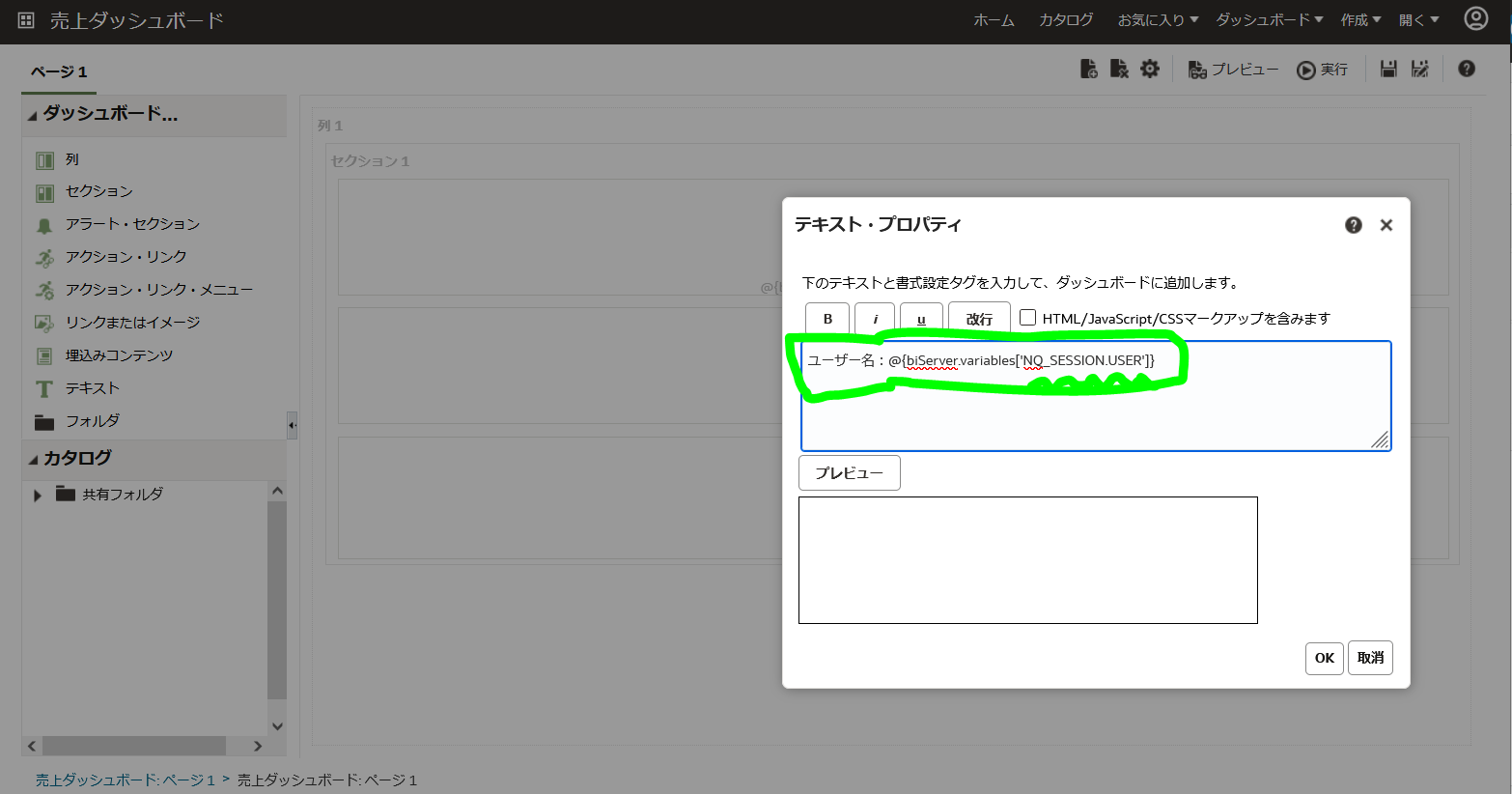Viewport: 1512px width, 794px height.
Task: Open the user account profile icon
Action: tap(1475, 18)
